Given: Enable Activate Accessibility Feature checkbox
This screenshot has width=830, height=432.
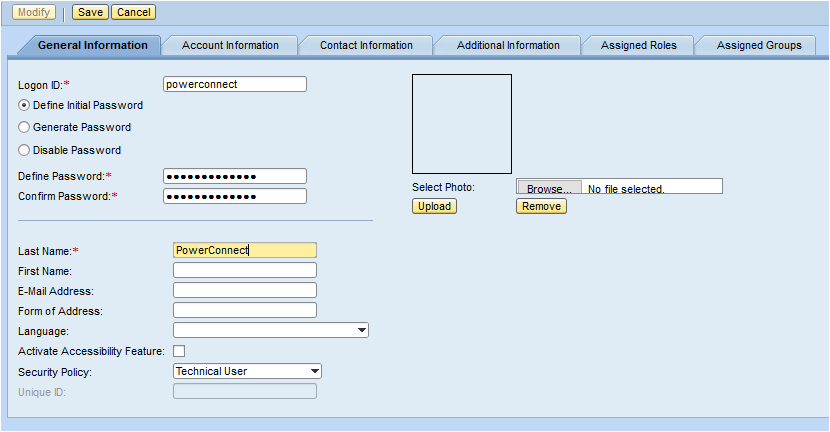Looking at the screenshot, I should click(179, 351).
